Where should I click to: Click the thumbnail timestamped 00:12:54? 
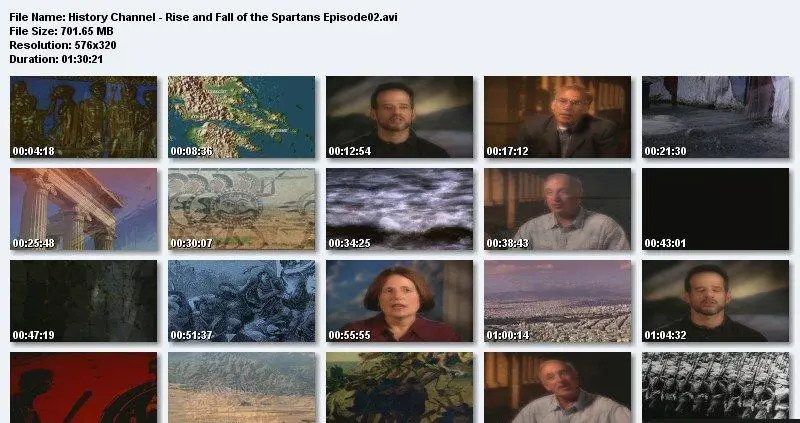coord(399,117)
